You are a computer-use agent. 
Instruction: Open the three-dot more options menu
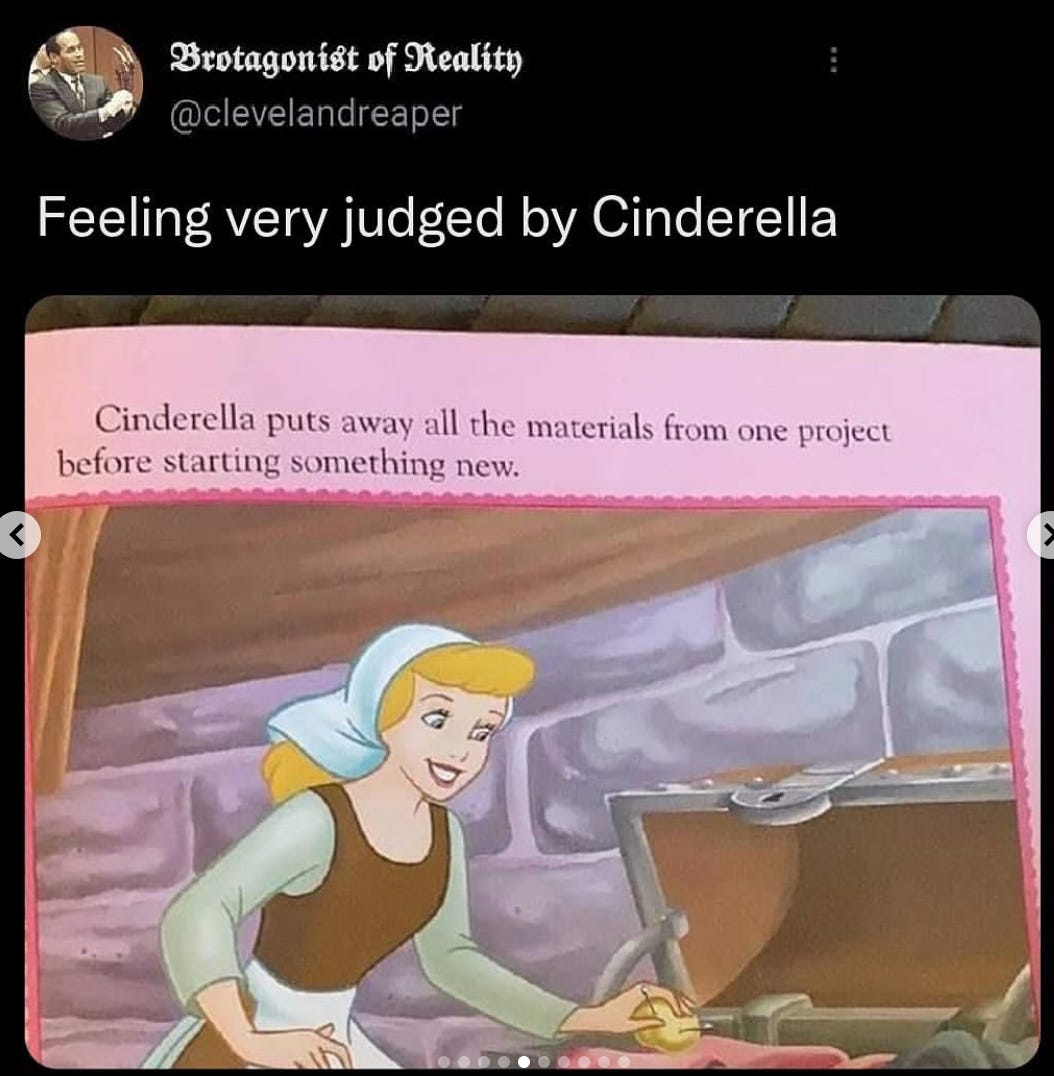point(832,60)
